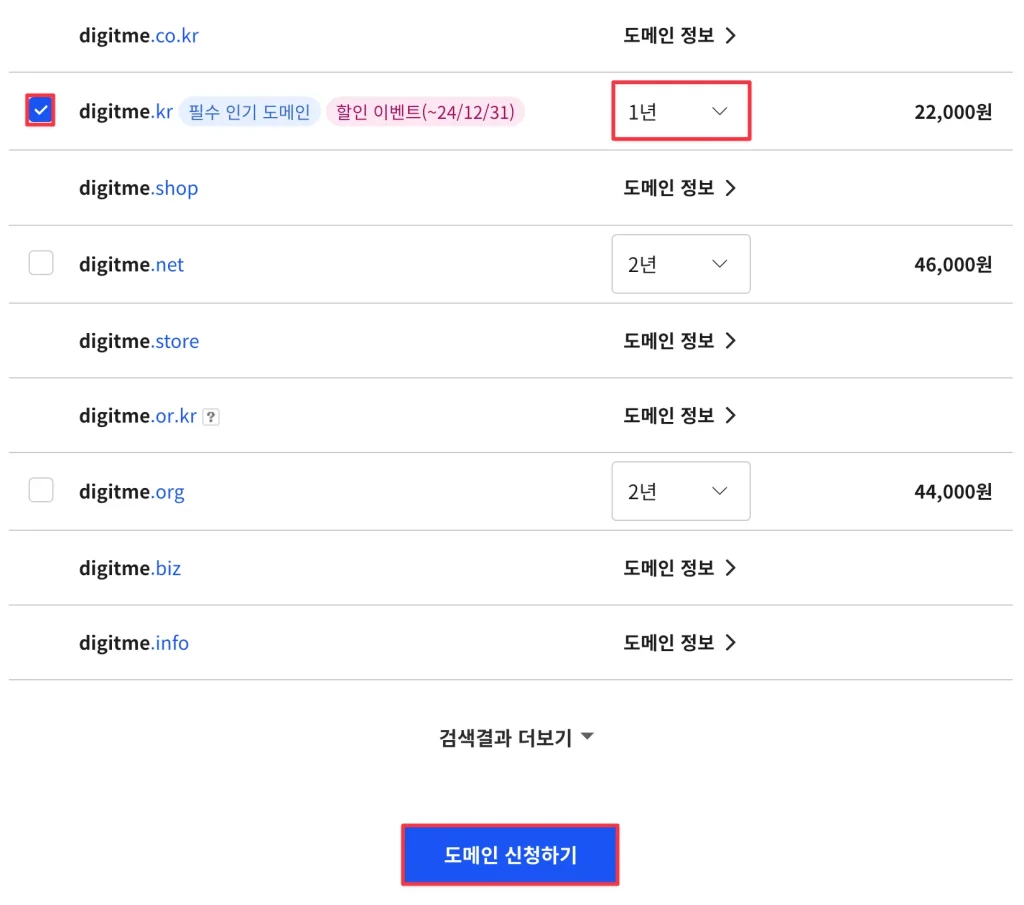Select the digitme.org domain checkbox
Image resolution: width=1024 pixels, height=905 pixels.
click(x=41, y=490)
